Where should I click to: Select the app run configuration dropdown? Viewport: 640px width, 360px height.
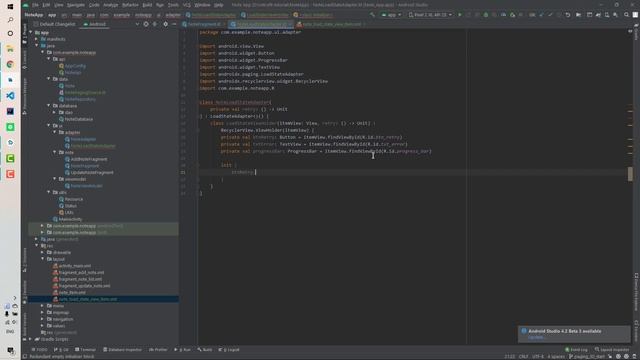click(391, 15)
